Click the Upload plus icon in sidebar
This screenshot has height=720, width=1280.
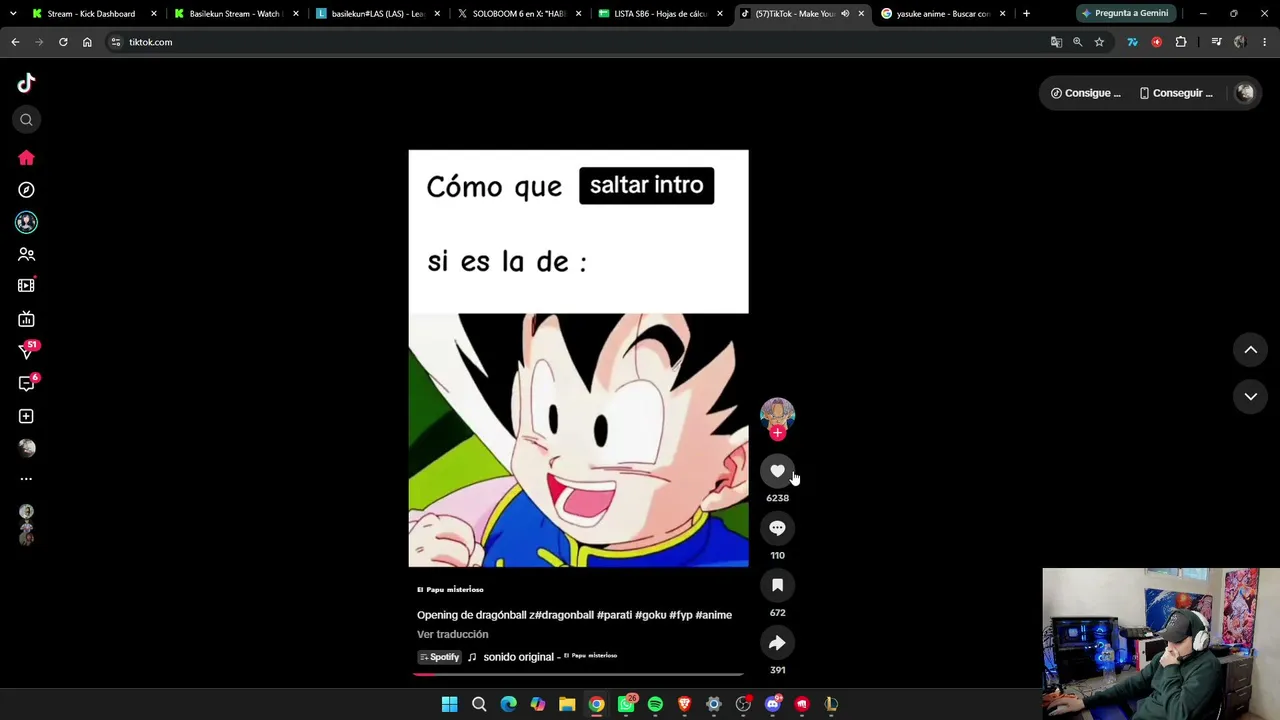(x=26, y=416)
